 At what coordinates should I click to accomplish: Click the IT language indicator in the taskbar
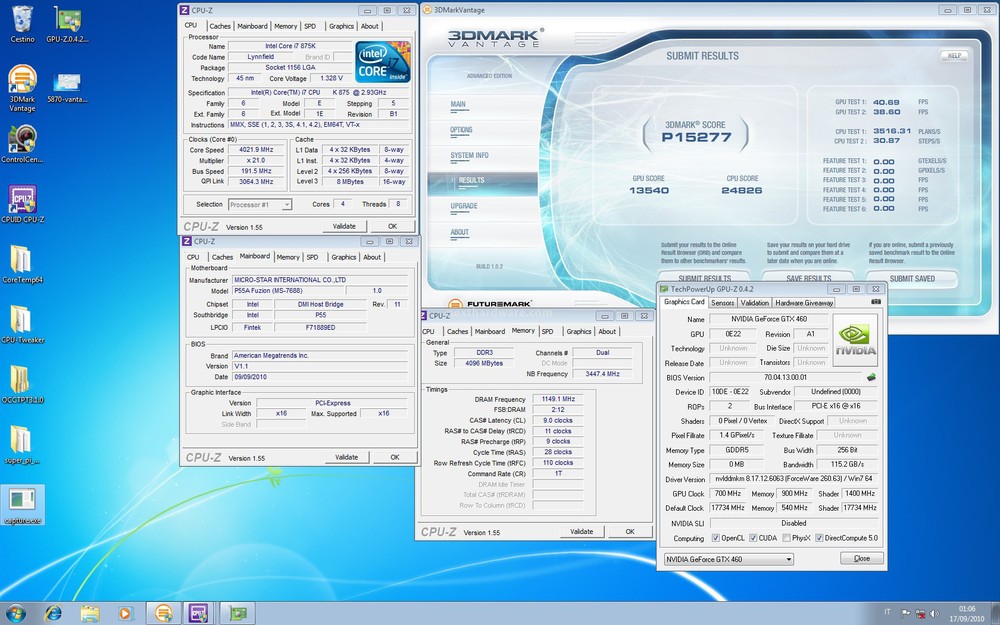887,613
